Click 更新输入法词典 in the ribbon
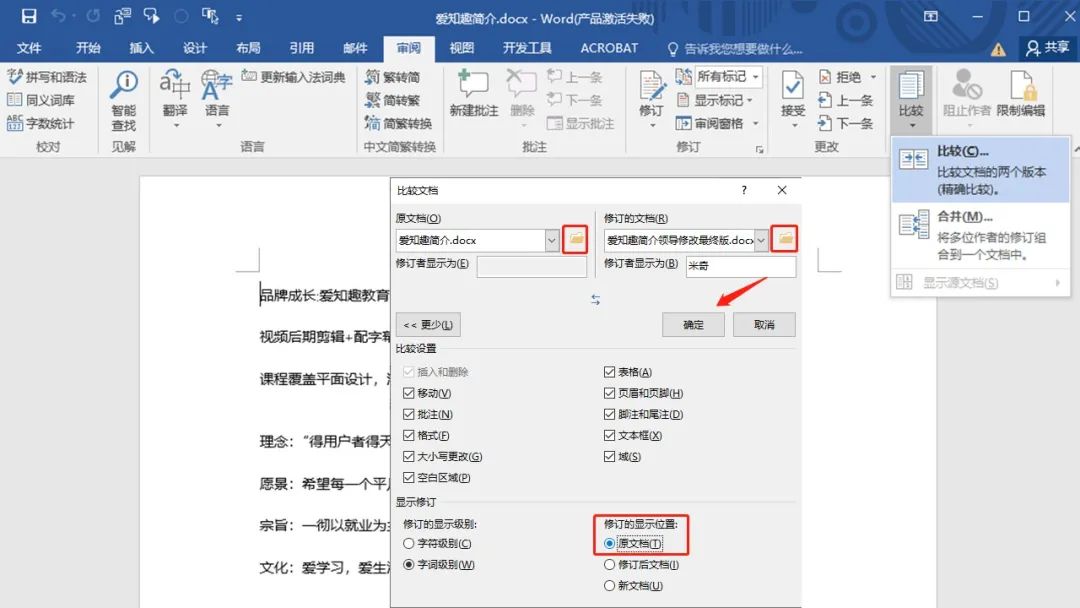This screenshot has width=1080, height=608. pos(293,77)
